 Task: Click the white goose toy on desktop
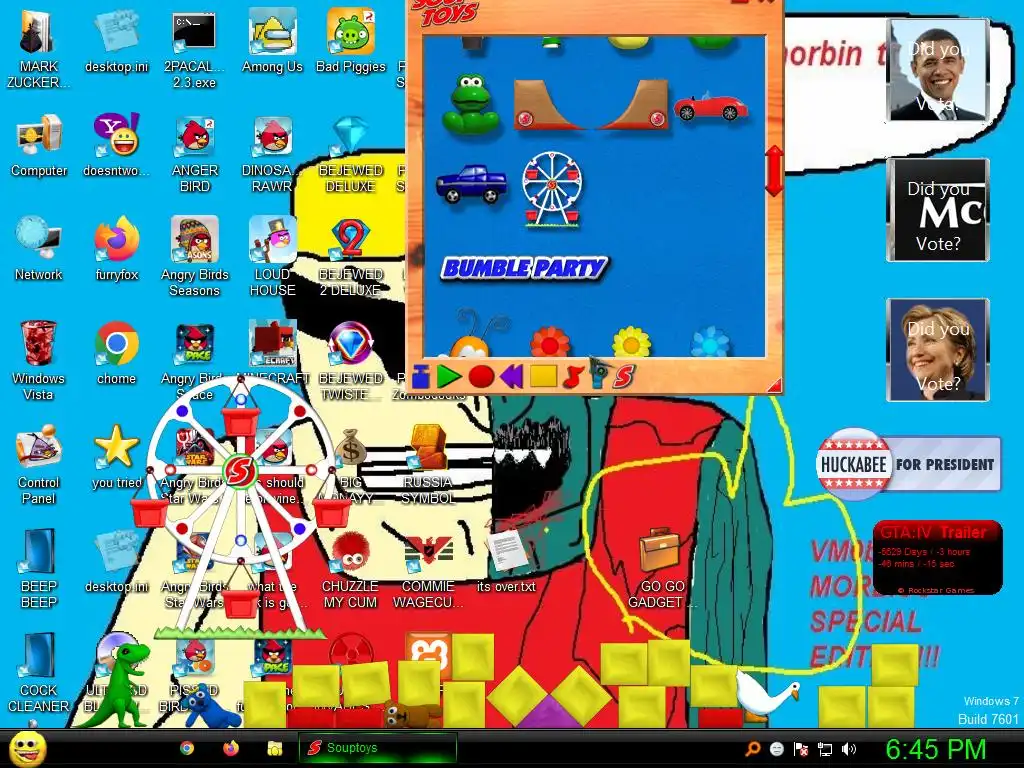[x=767, y=694]
